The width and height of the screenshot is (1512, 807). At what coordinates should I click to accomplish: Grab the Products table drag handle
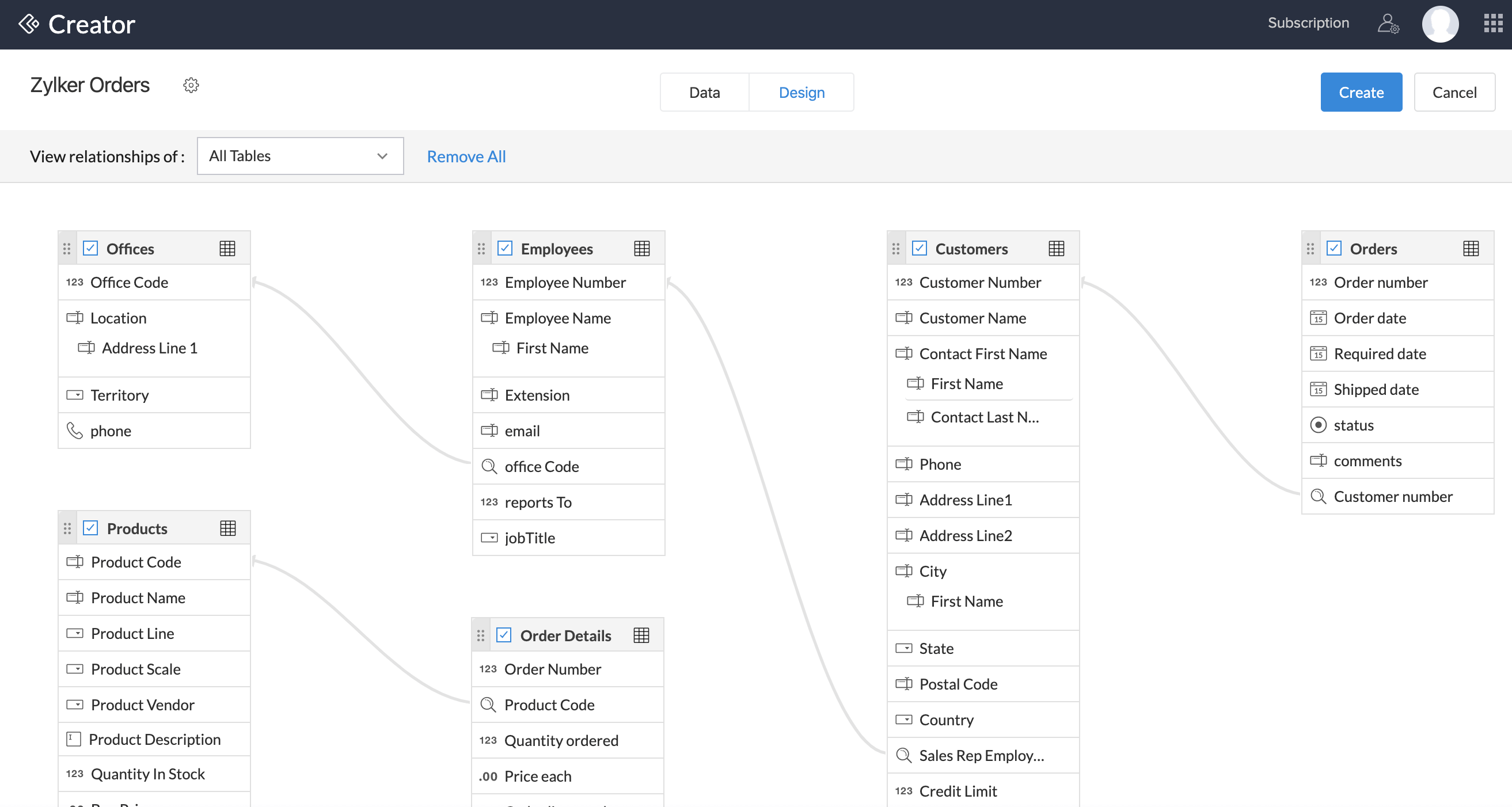click(x=67, y=528)
